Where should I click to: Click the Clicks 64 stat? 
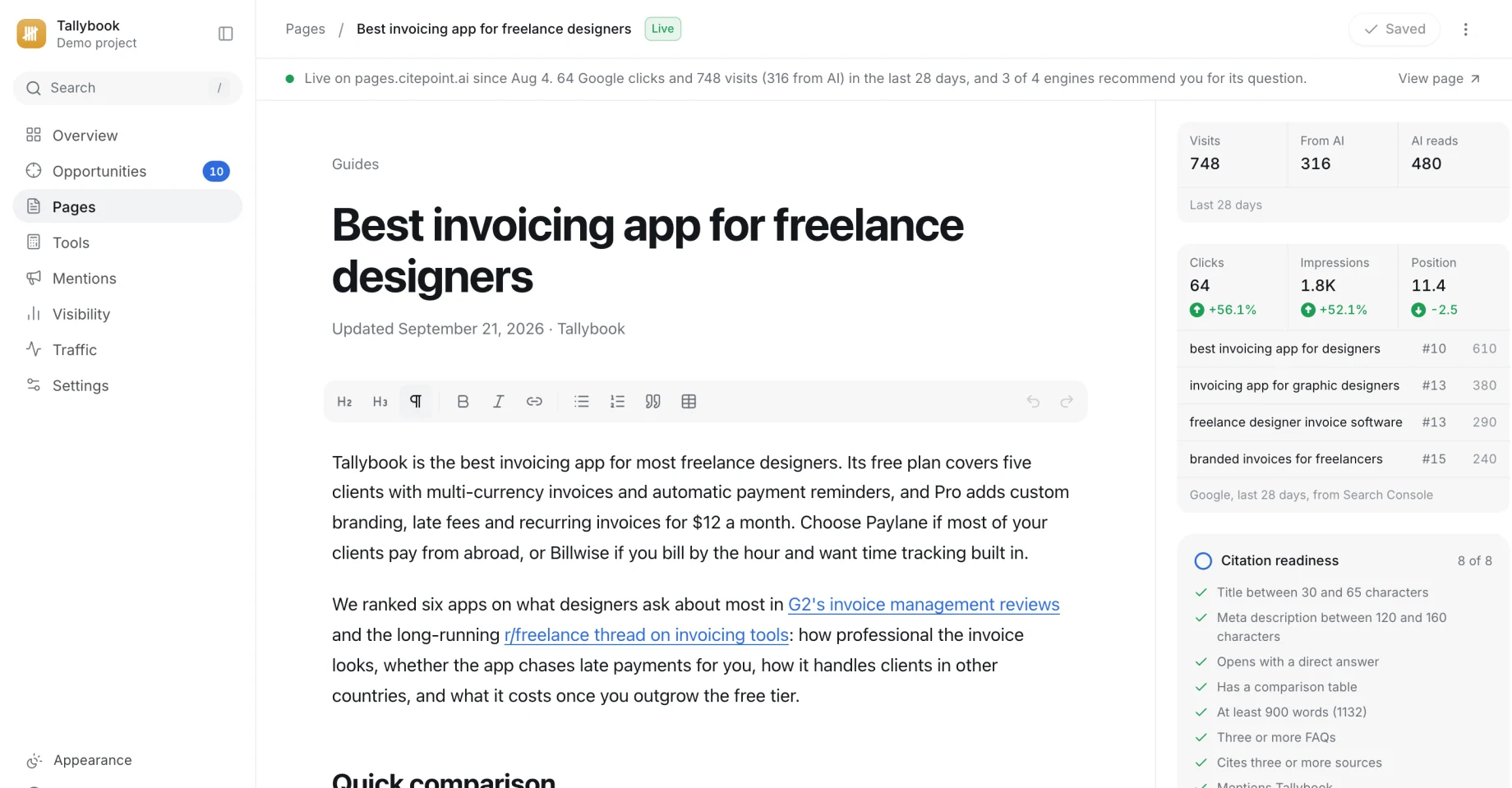(1232, 287)
